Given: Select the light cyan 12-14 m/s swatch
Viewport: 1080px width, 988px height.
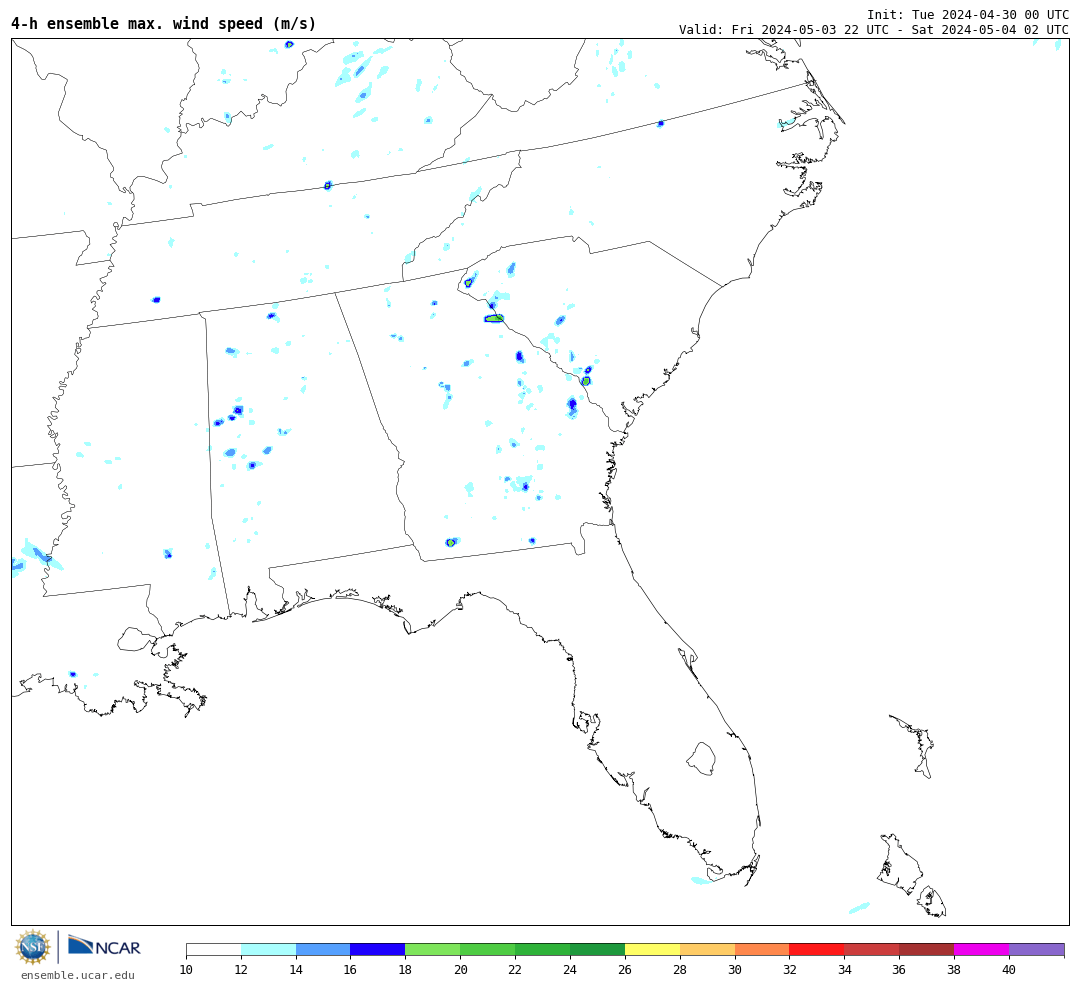Looking at the screenshot, I should point(269,950).
